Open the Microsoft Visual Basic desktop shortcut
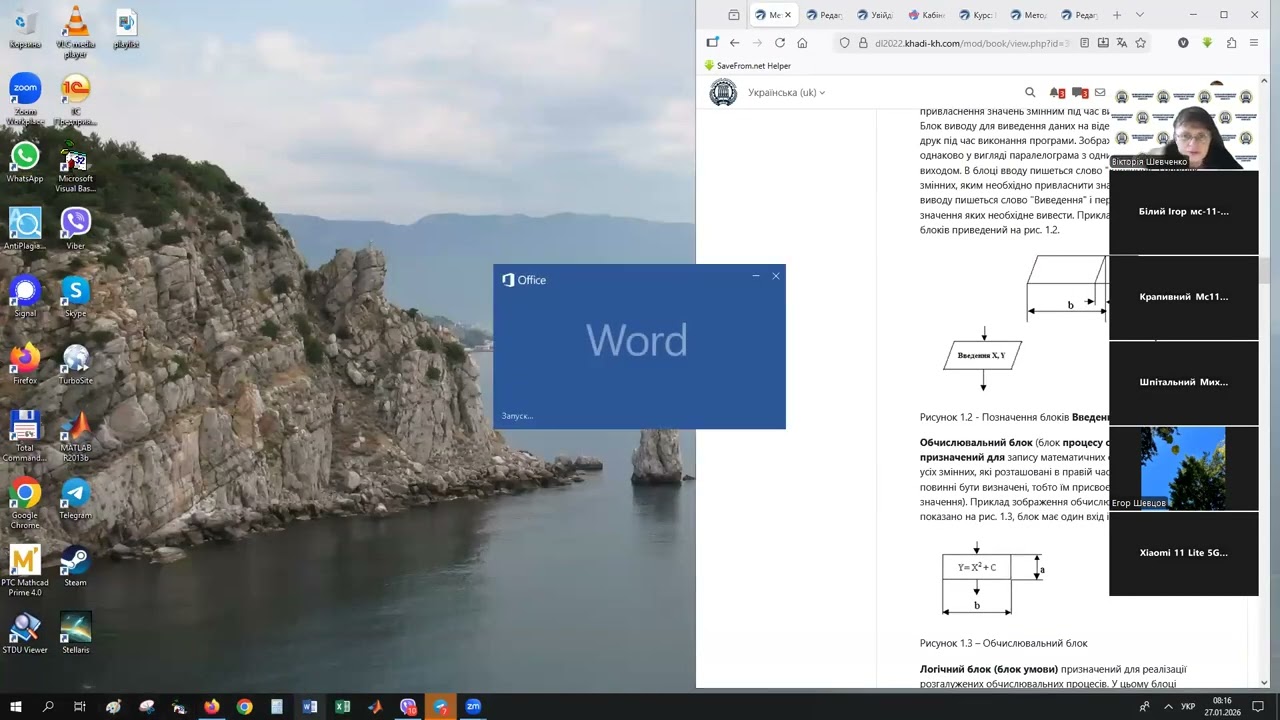1280x720 pixels. 75,167
